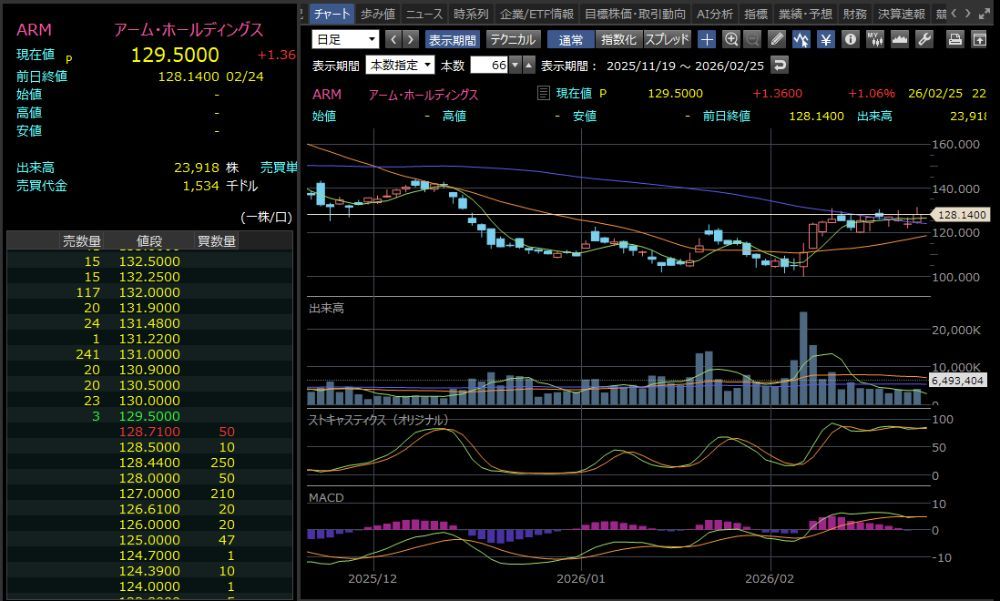Image resolution: width=1000 pixels, height=601 pixels.
Task: Click the 値段 column header
Action: pos(149,241)
